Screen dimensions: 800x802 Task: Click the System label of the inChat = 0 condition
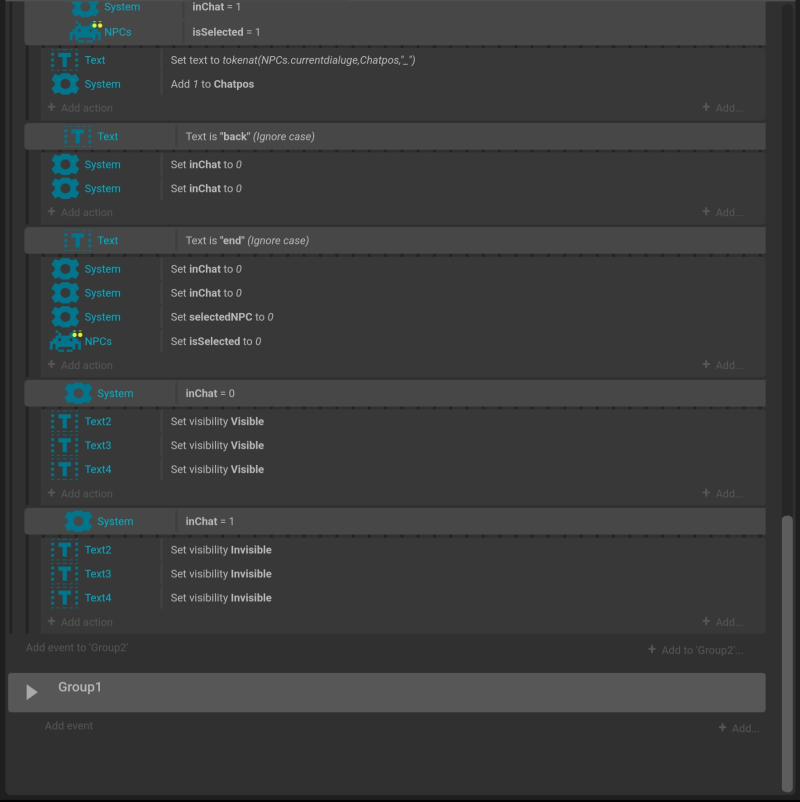coord(115,393)
